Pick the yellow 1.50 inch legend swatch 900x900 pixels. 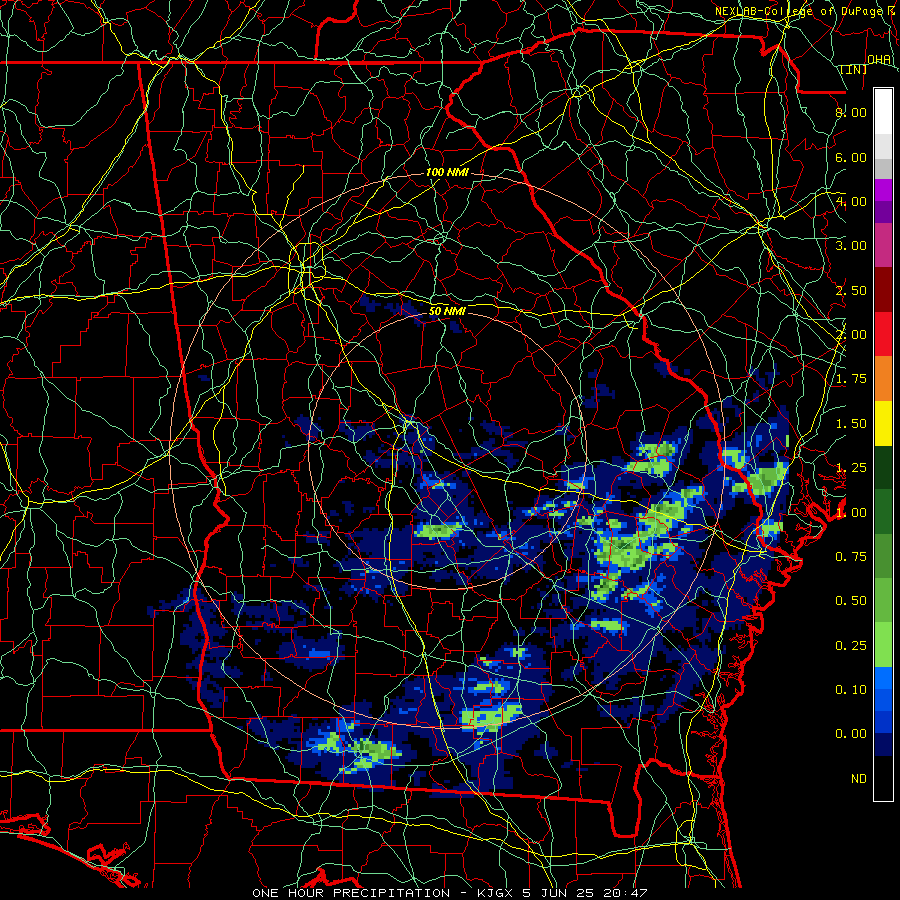883,424
